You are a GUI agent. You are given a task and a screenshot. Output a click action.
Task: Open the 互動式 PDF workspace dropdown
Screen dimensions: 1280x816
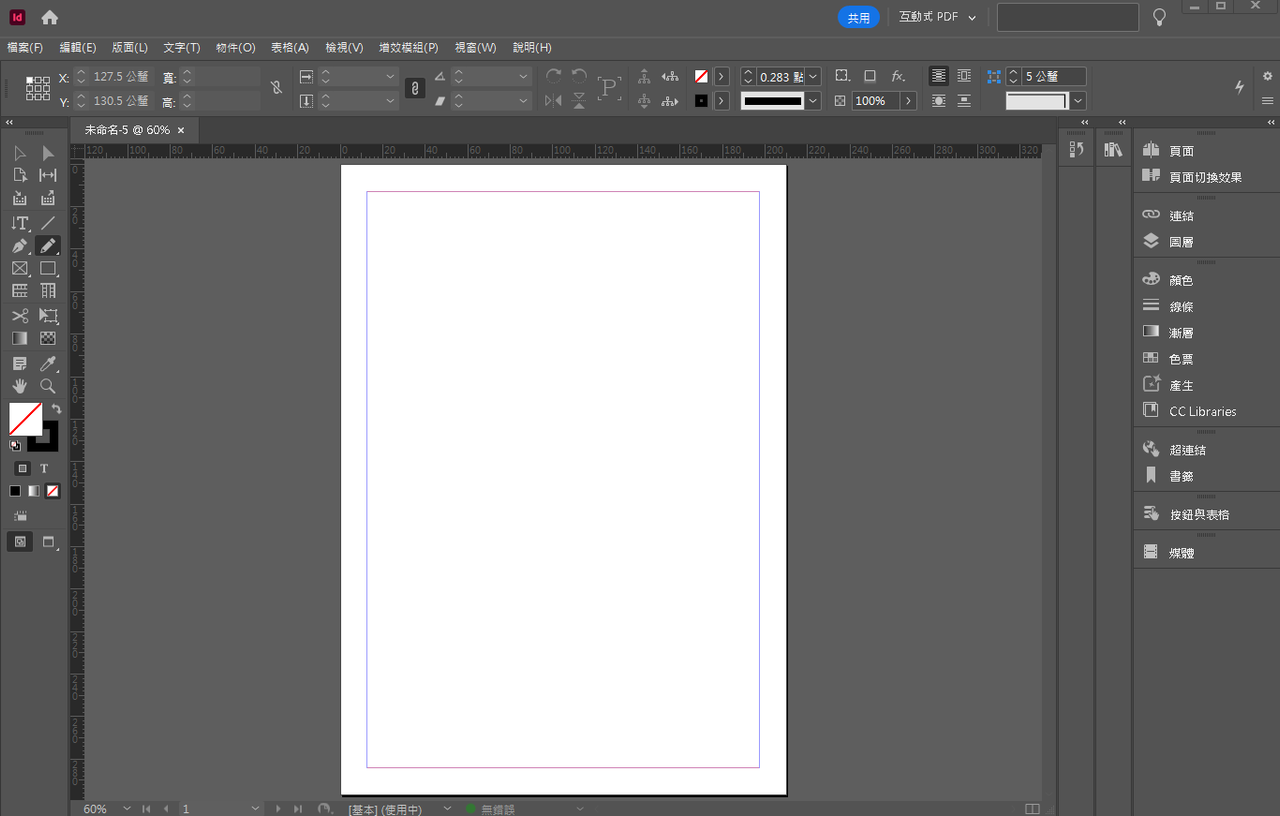(938, 17)
